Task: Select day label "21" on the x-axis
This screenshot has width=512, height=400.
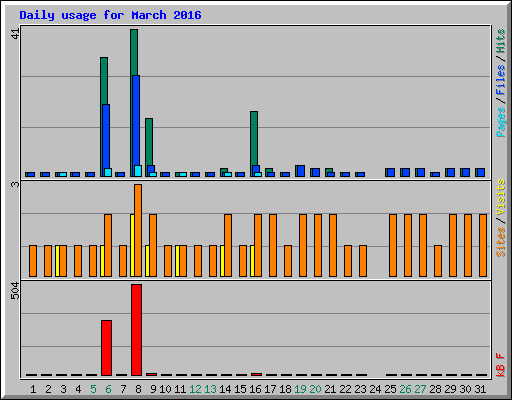Action: pos(330,389)
